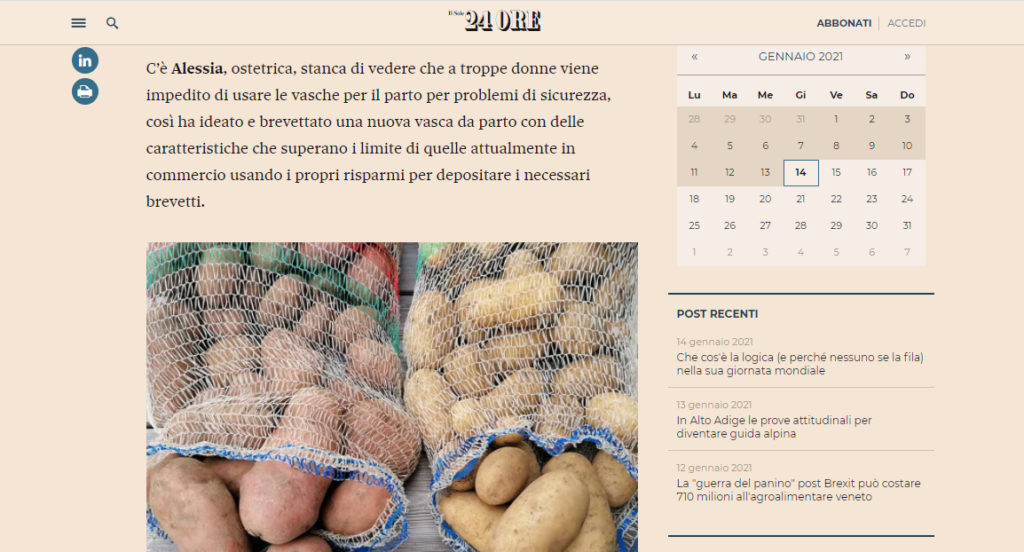The width and height of the screenshot is (1024, 552).
Task: Open post about guerra del panino Brexit
Action: click(798, 490)
